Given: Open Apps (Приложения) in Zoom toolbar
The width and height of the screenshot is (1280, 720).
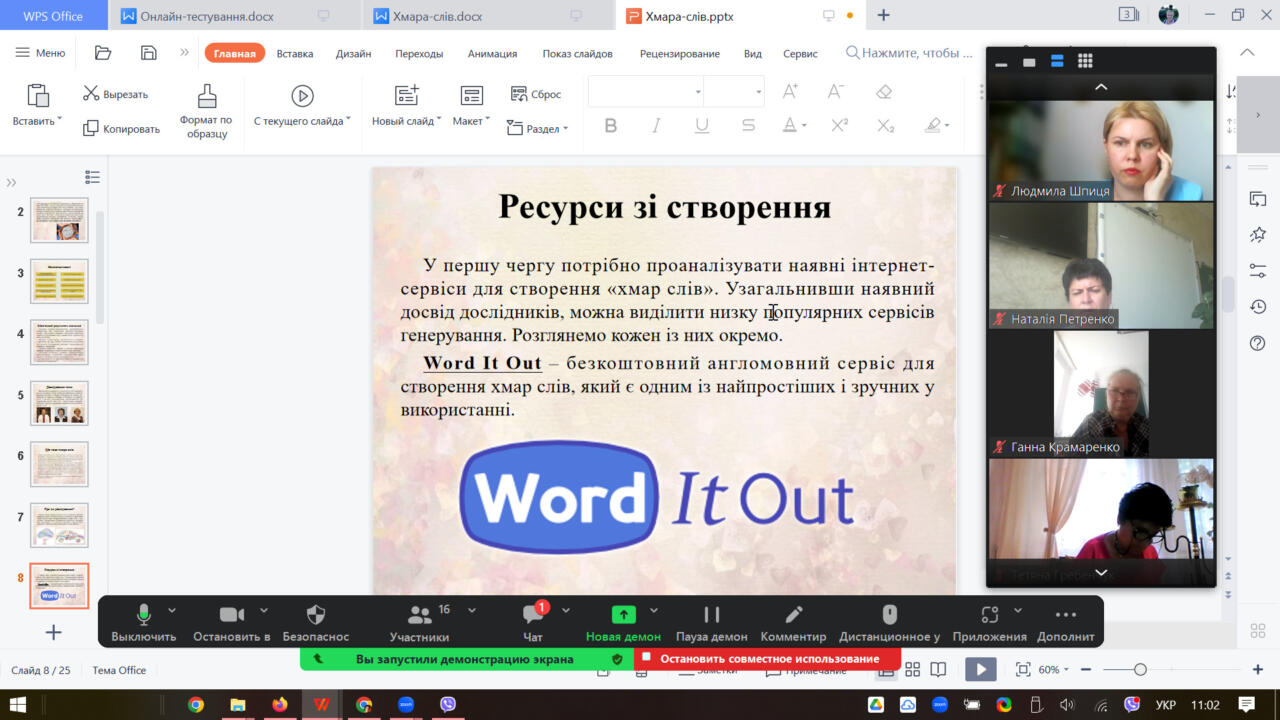Looking at the screenshot, I should (x=990, y=621).
